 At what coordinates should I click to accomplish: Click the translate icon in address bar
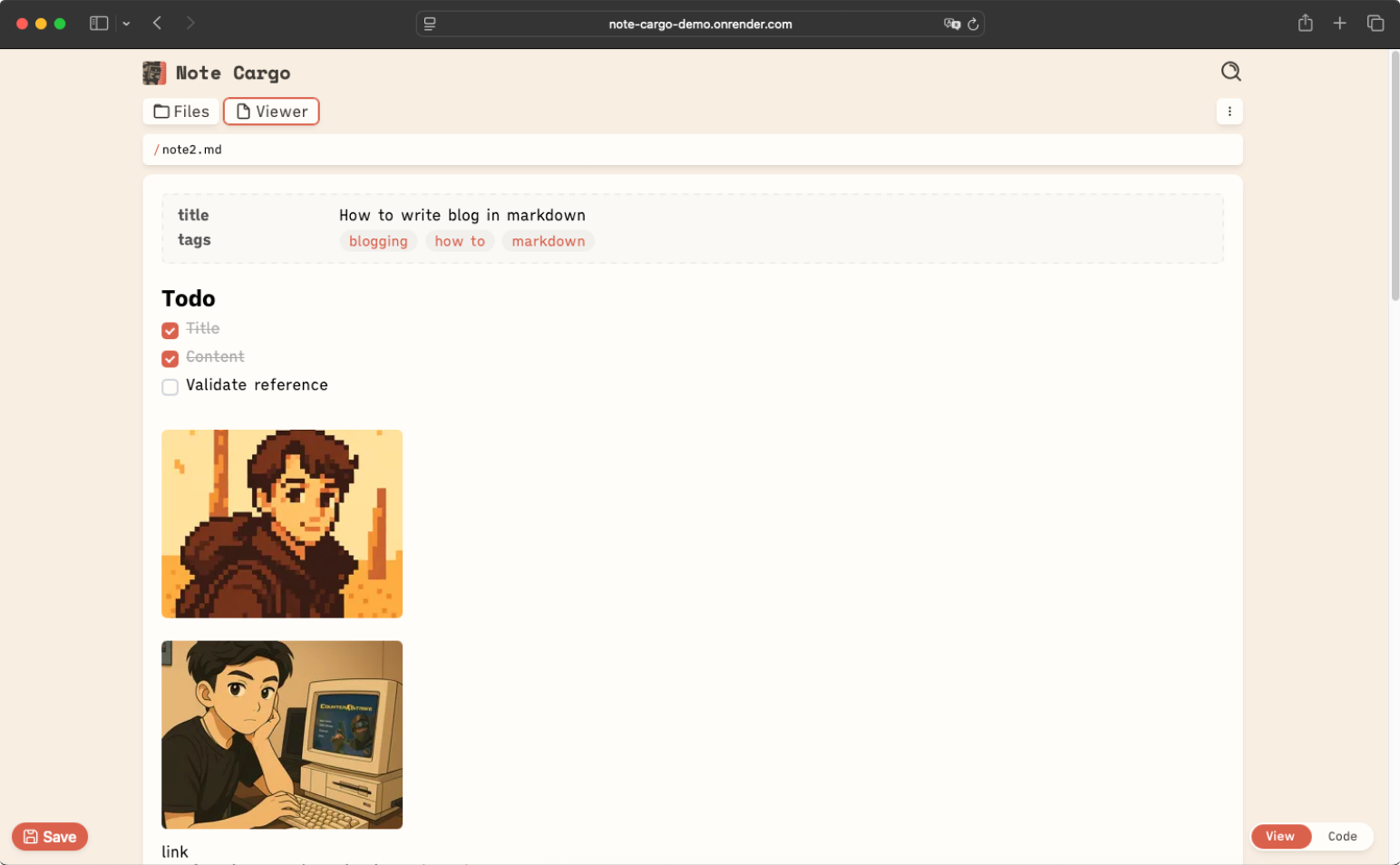(x=951, y=24)
